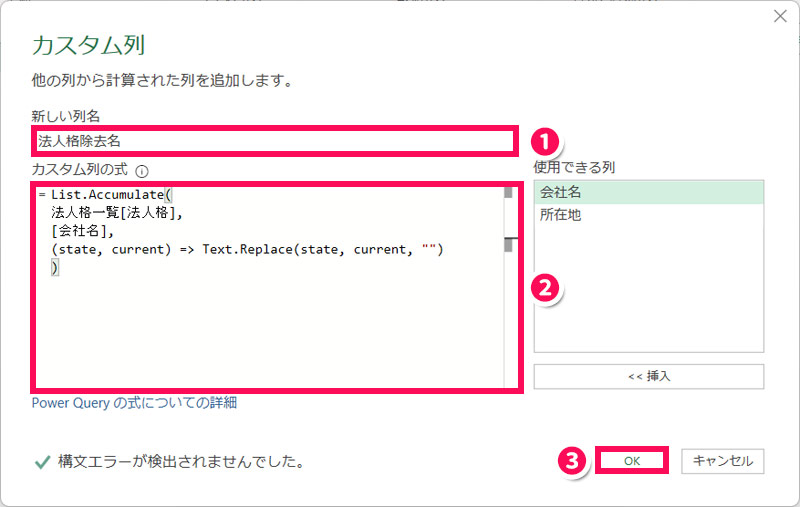Click the info icon beside カスタム列の式
800x507 pixels.
click(x=142, y=171)
